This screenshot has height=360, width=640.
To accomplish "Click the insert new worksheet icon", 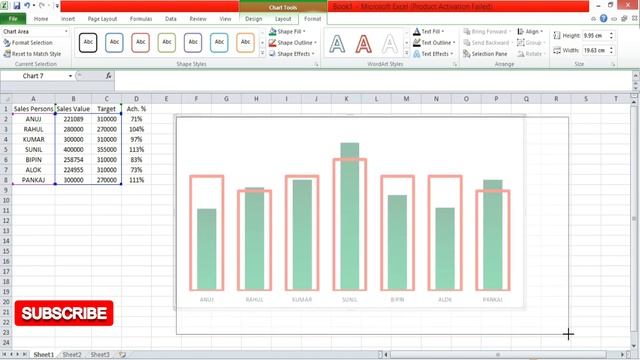I will [x=122, y=355].
